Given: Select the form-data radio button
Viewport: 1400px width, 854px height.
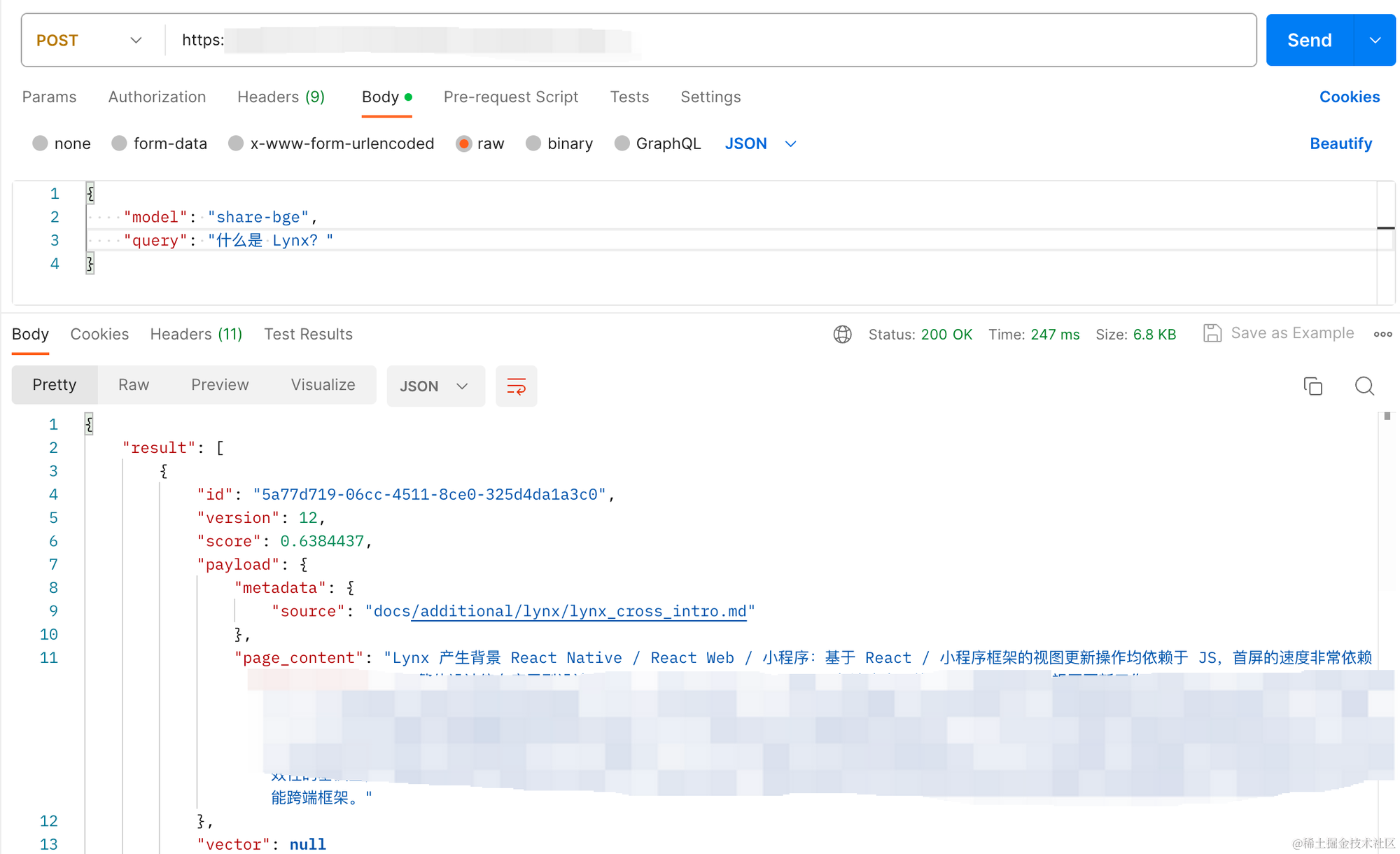Looking at the screenshot, I should click(x=119, y=144).
